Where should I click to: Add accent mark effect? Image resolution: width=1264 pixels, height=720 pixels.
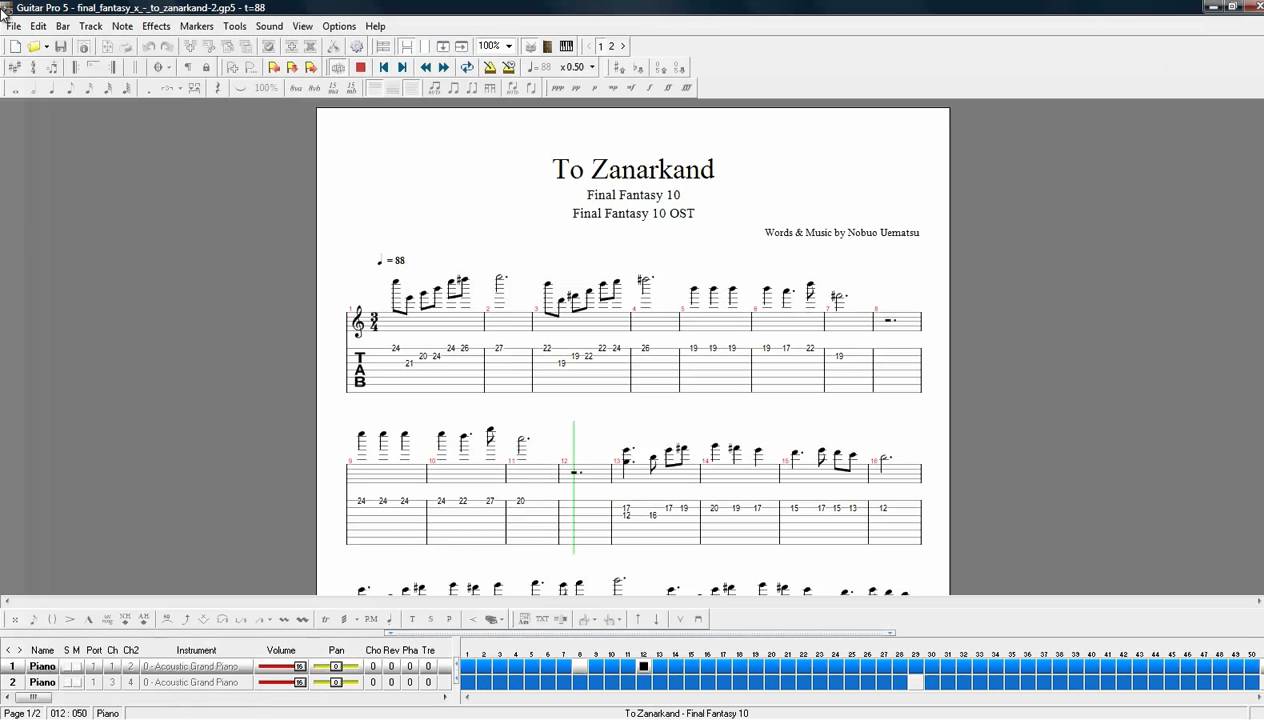(70, 619)
